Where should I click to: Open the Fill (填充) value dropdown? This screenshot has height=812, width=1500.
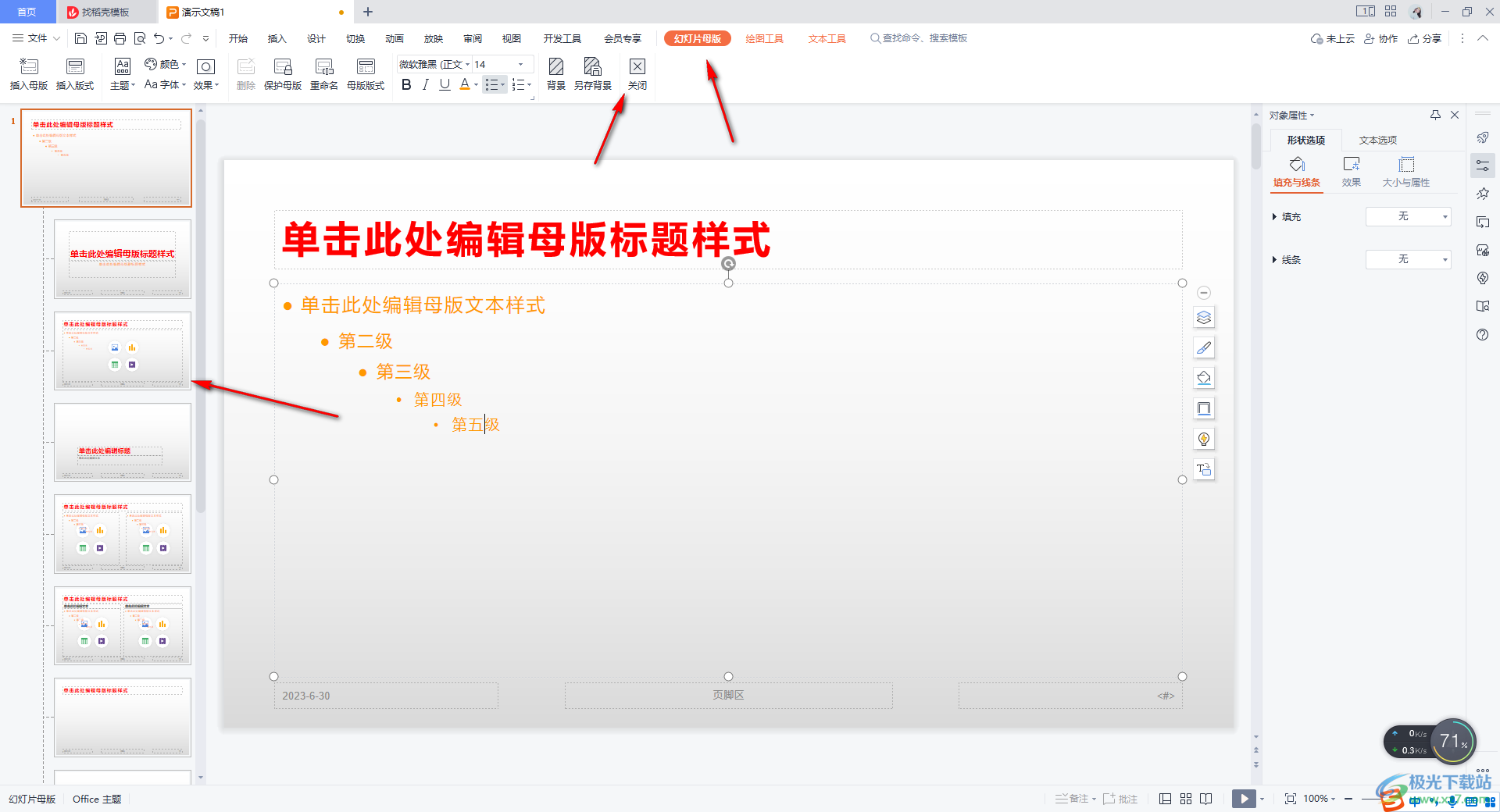point(1408,216)
